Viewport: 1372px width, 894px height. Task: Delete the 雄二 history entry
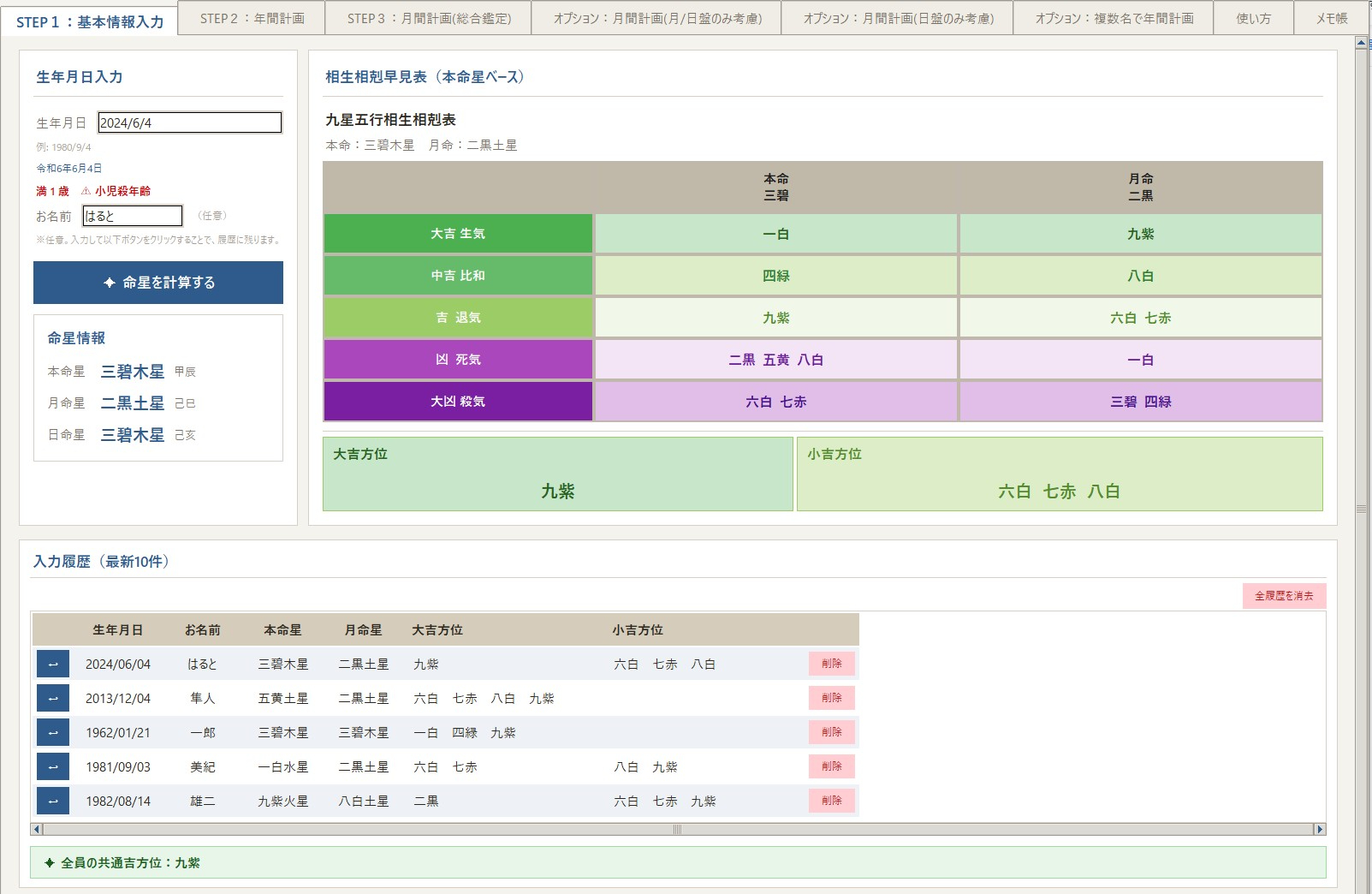(832, 801)
